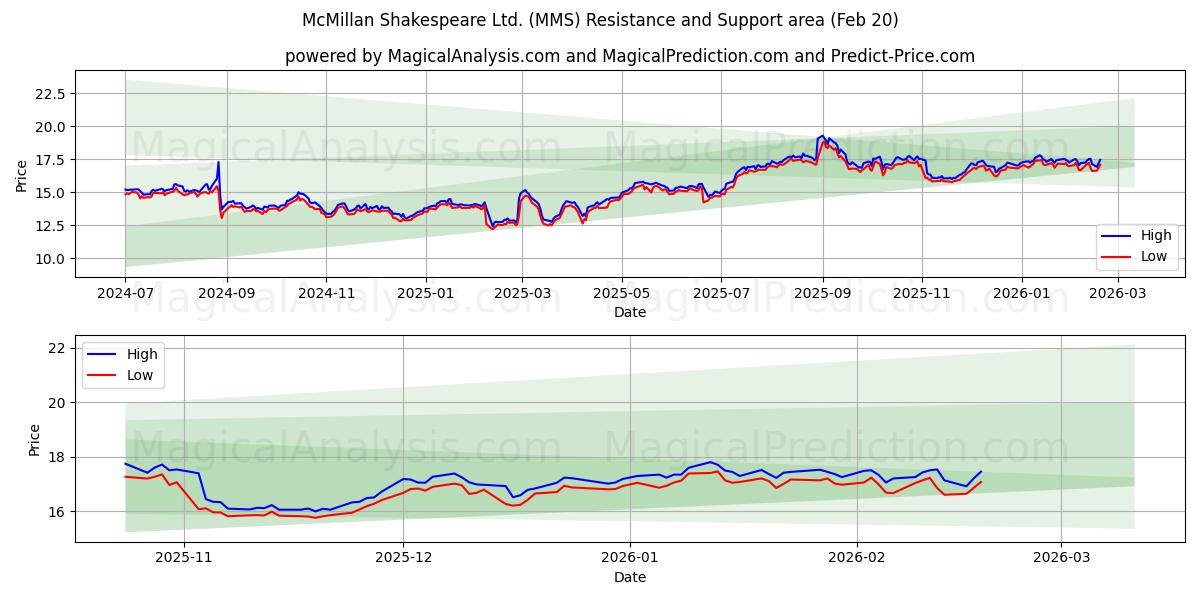Click the top chart's Date axis label
1200x600 pixels.
(x=630, y=312)
